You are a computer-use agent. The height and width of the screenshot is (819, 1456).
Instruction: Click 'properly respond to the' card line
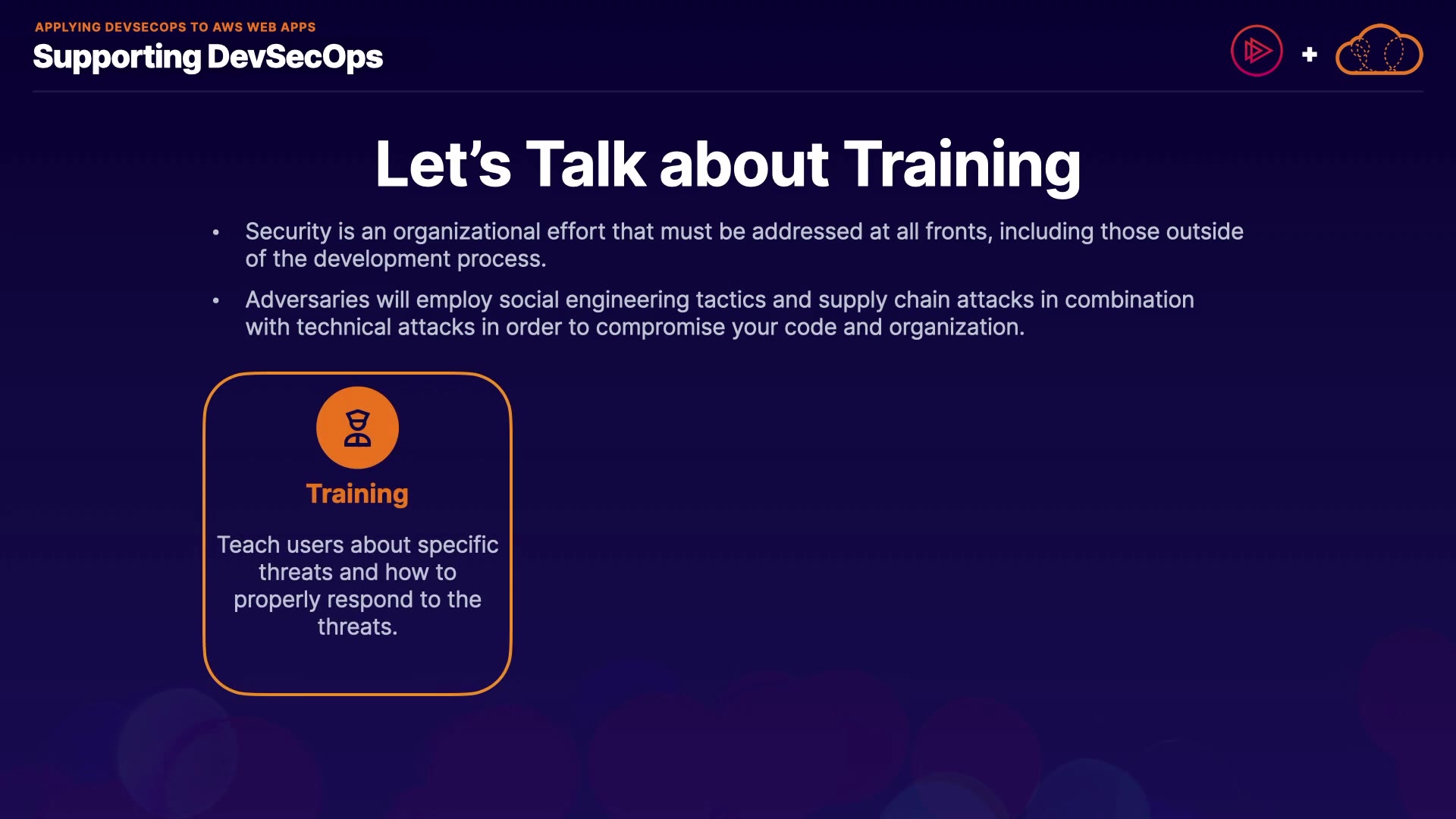pyautogui.click(x=357, y=599)
